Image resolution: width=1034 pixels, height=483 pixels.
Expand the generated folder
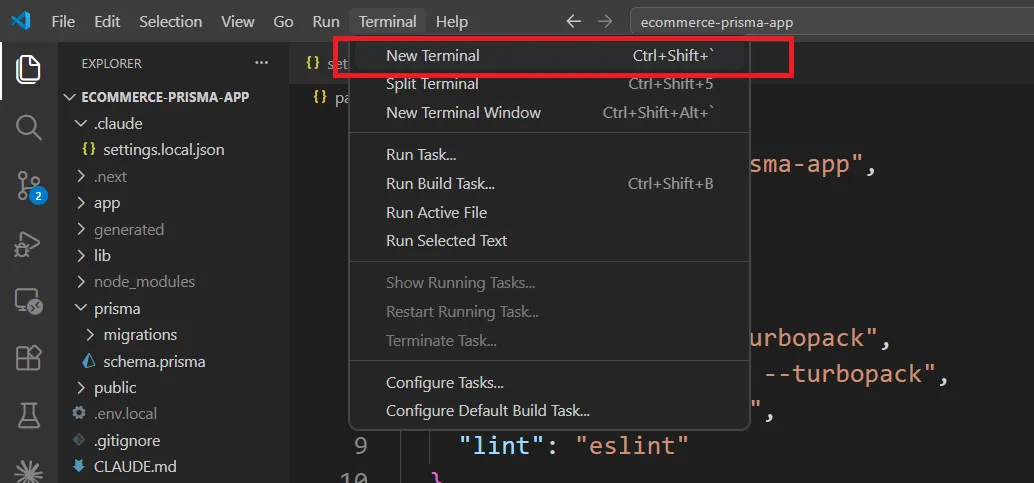click(x=80, y=230)
